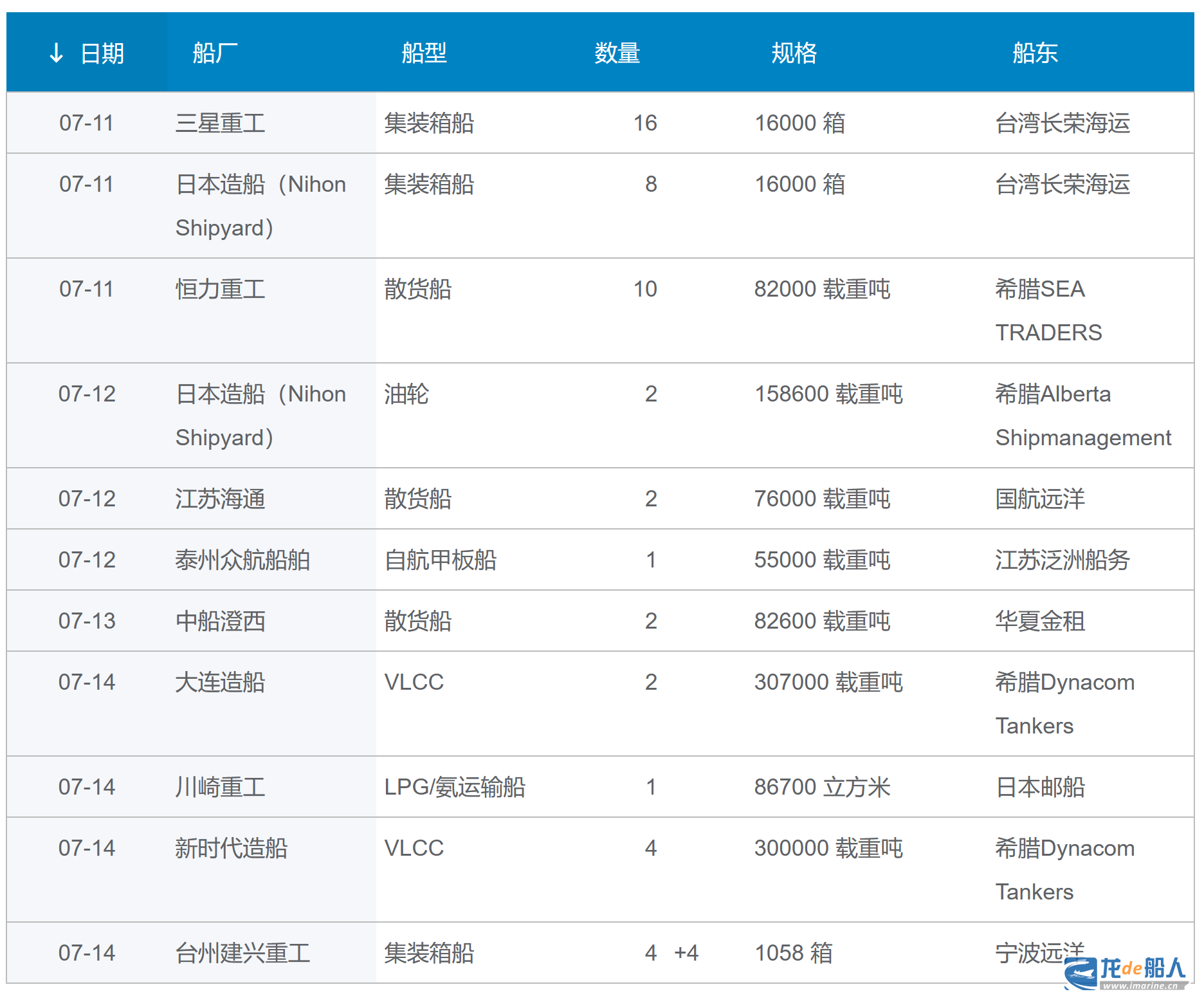Image resolution: width=1204 pixels, height=1005 pixels.
Task: Click the sort arrow beside 日期 header
Action: [x=56, y=53]
